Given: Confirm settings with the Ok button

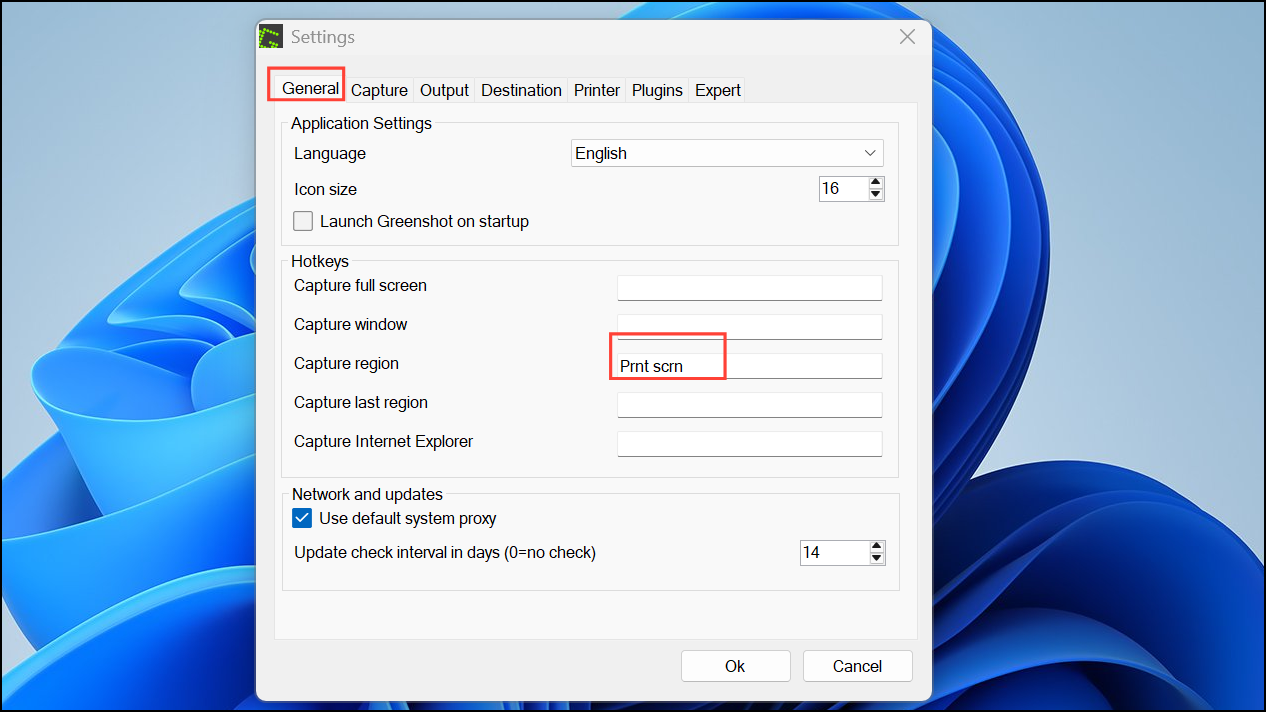Looking at the screenshot, I should tap(736, 666).
